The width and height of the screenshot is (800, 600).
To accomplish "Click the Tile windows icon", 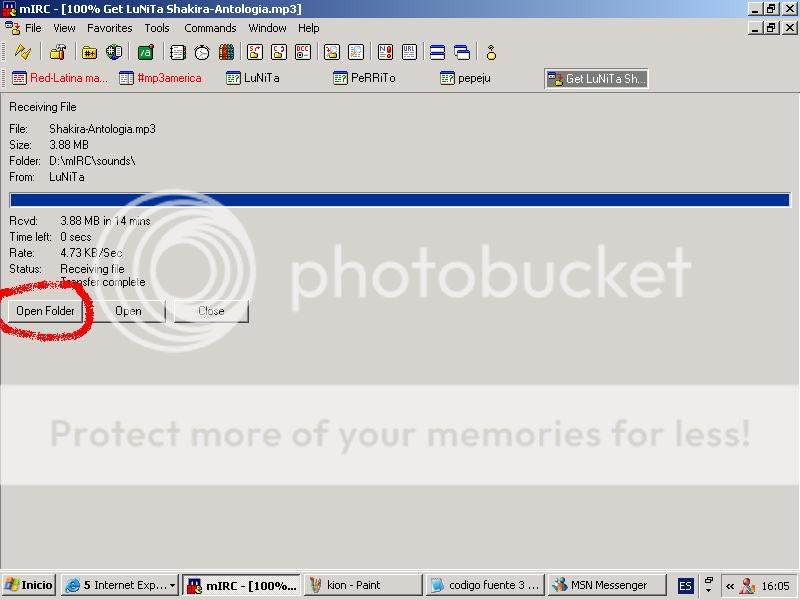I will point(437,52).
